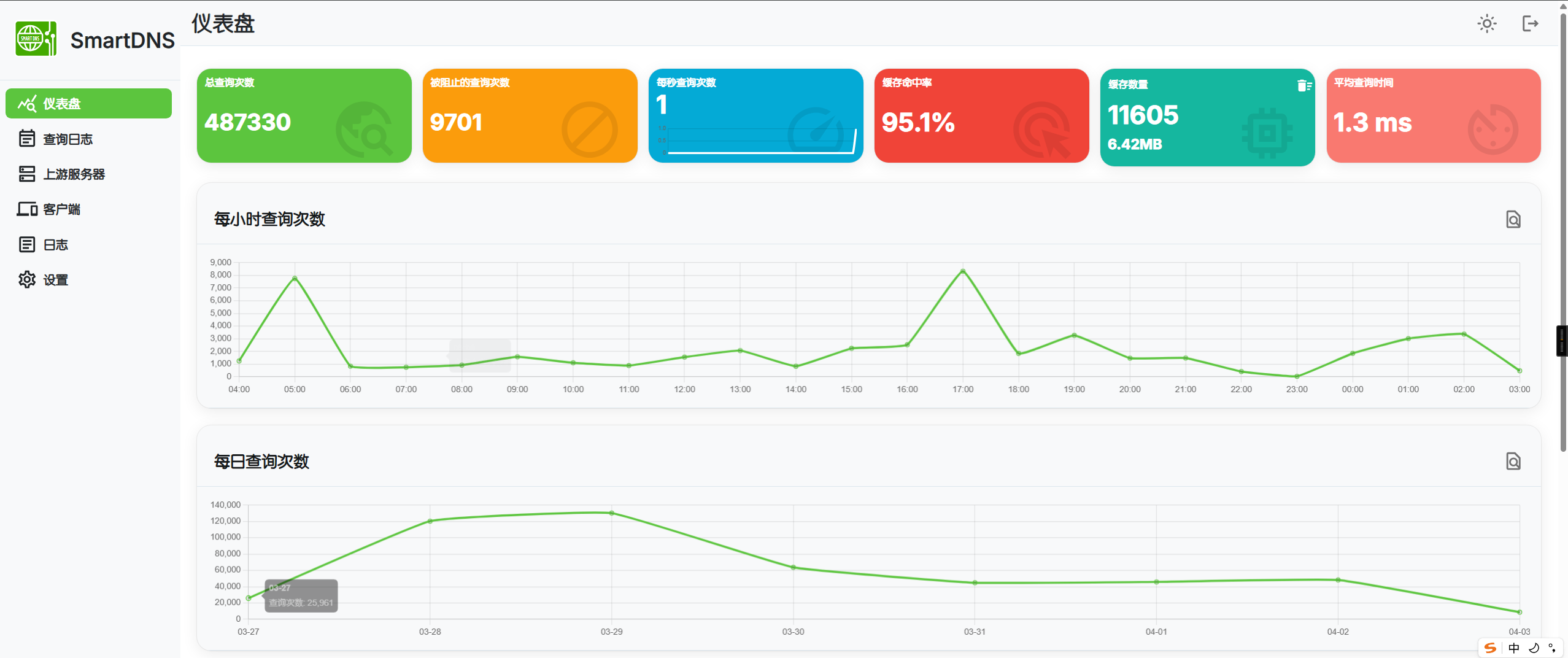Click the daily query chart search icon
1568x658 pixels.
coord(1513,461)
